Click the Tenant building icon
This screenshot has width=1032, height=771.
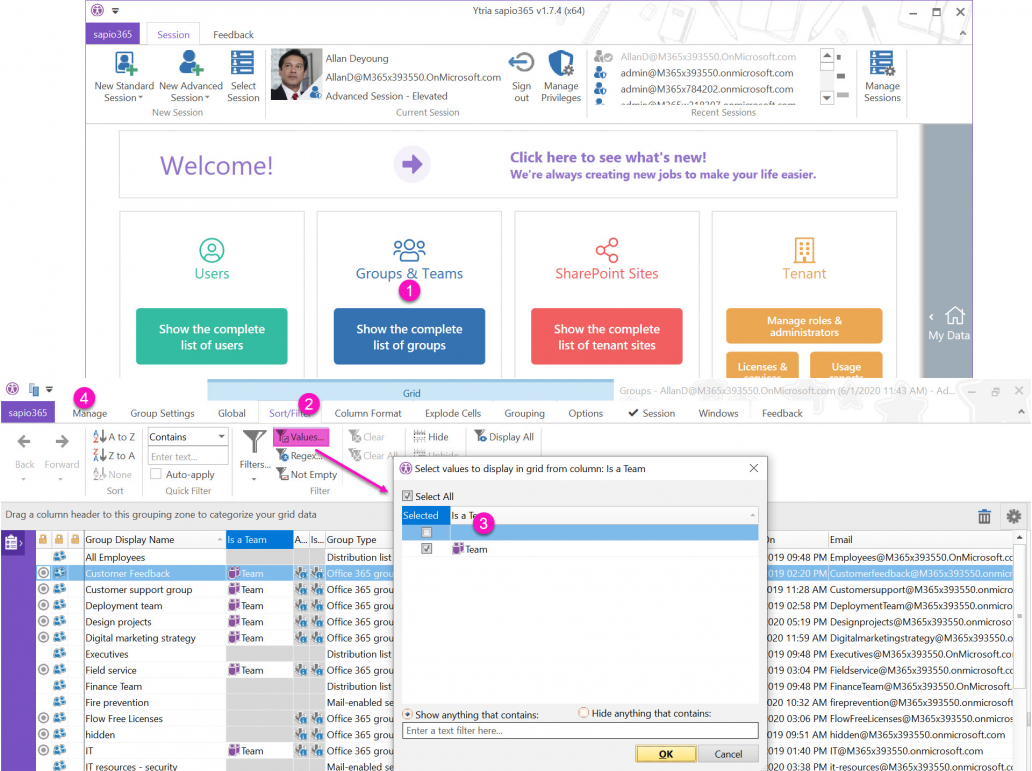pyautogui.click(x=804, y=250)
